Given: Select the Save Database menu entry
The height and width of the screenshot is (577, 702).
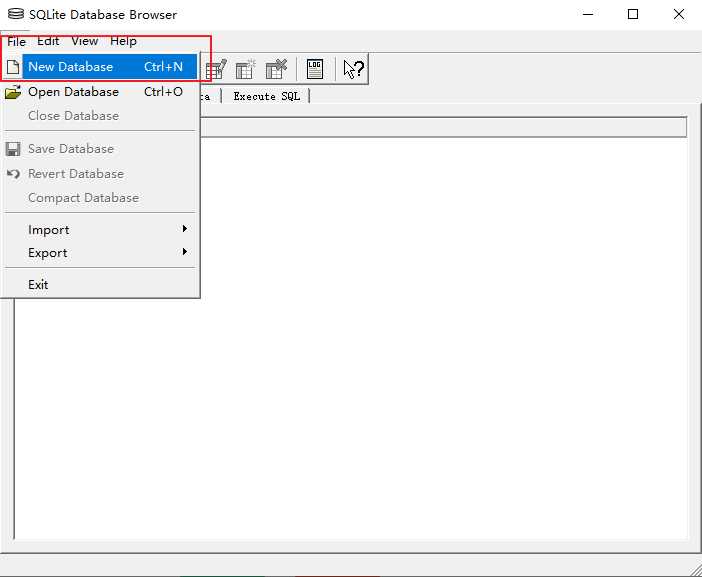Looking at the screenshot, I should [101, 149].
